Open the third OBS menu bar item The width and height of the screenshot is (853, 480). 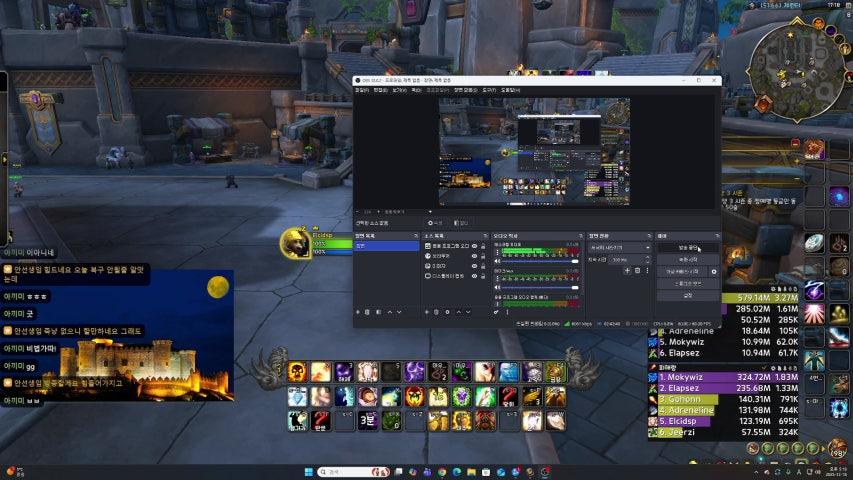click(400, 90)
